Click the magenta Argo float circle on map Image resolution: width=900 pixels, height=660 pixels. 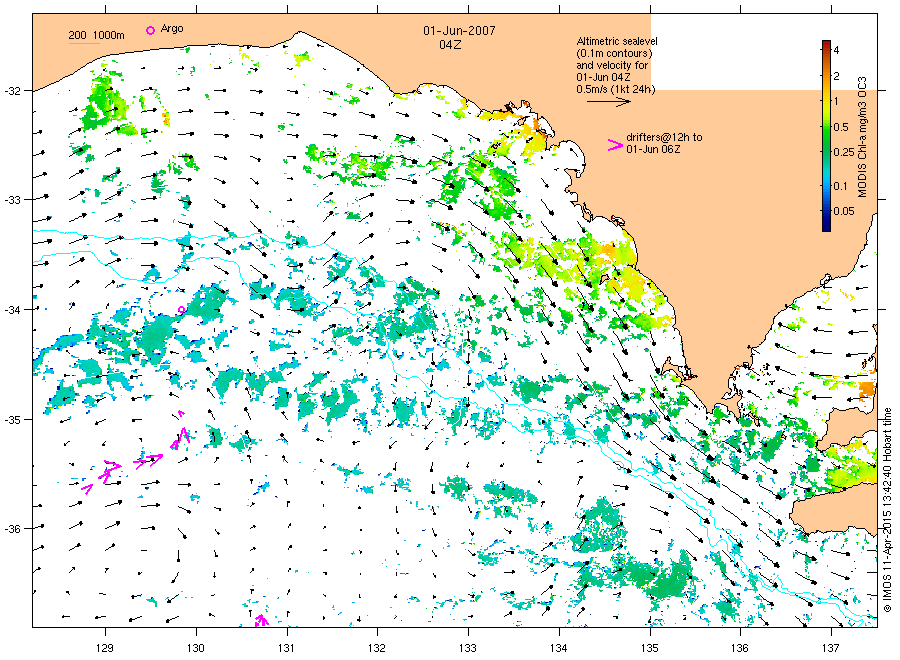pos(181,310)
